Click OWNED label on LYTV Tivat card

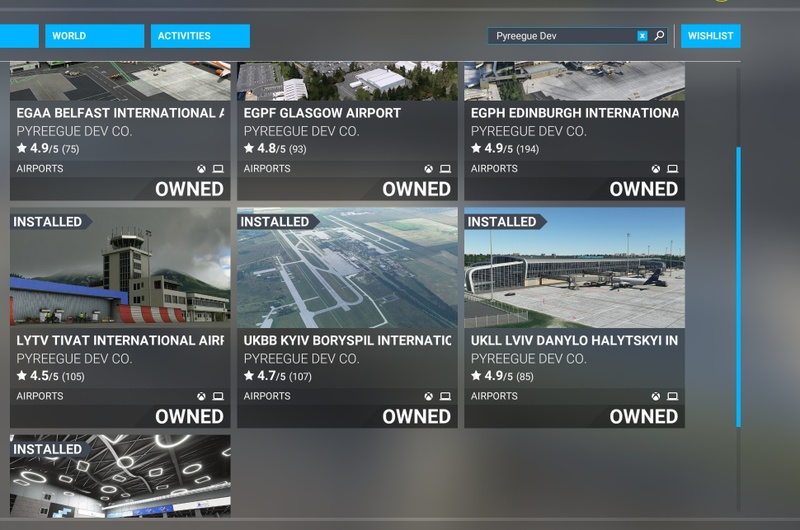[x=189, y=417]
